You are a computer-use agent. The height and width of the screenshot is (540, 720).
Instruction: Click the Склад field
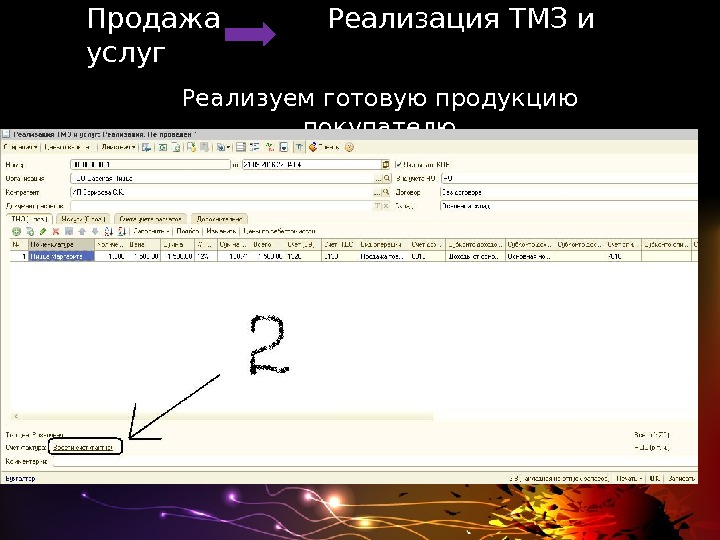568,206
